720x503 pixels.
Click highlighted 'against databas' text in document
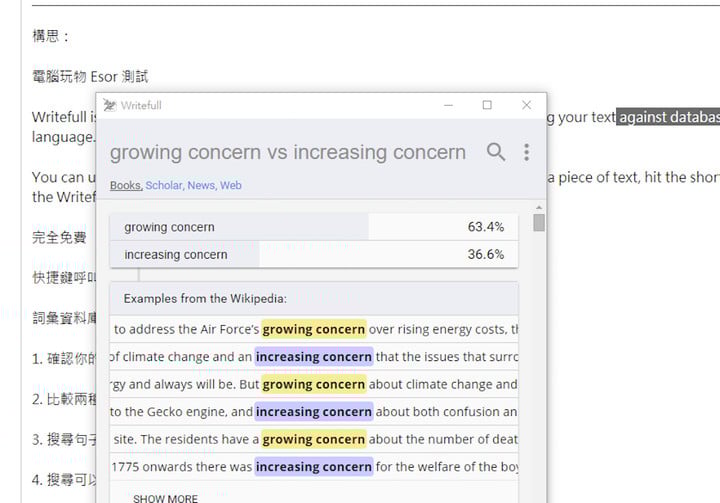pyautogui.click(x=668, y=117)
